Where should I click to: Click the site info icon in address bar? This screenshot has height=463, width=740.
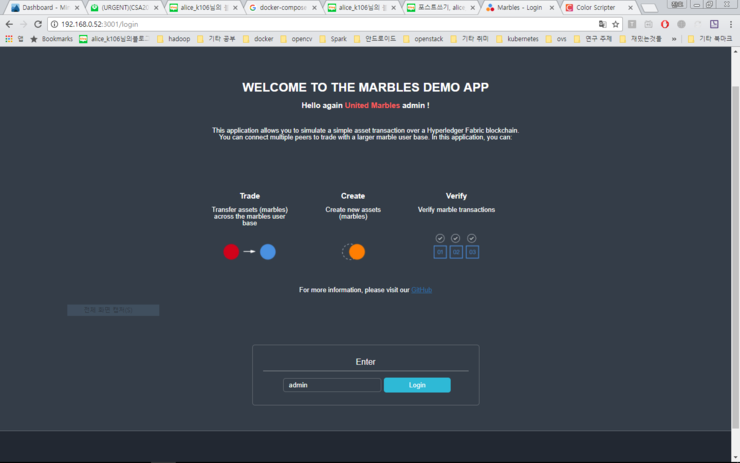tap(54, 24)
